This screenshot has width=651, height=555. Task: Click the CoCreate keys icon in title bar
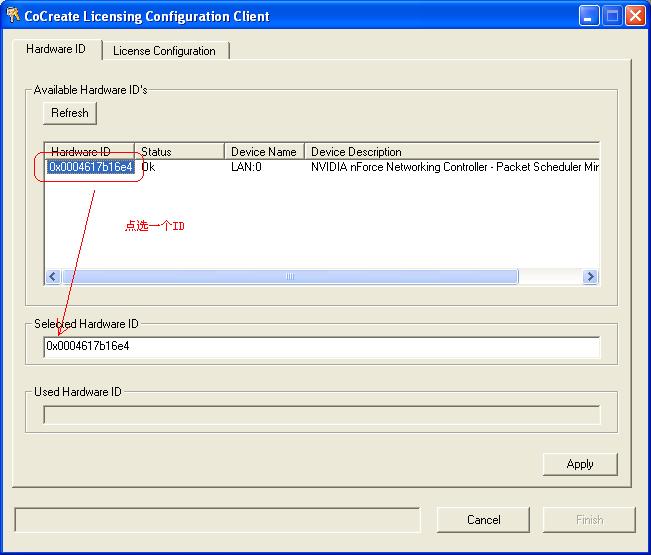13,15
